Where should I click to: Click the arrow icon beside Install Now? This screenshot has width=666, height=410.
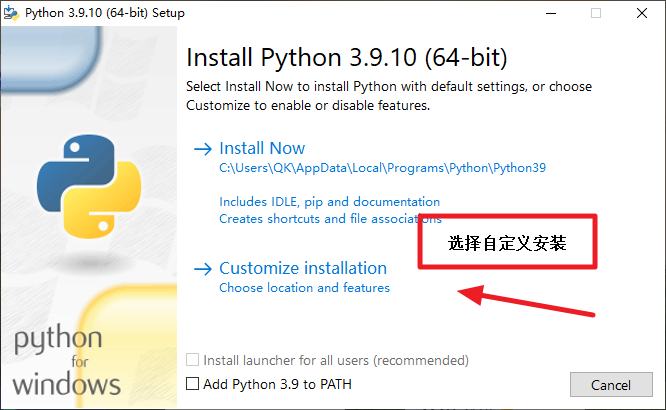tap(203, 149)
